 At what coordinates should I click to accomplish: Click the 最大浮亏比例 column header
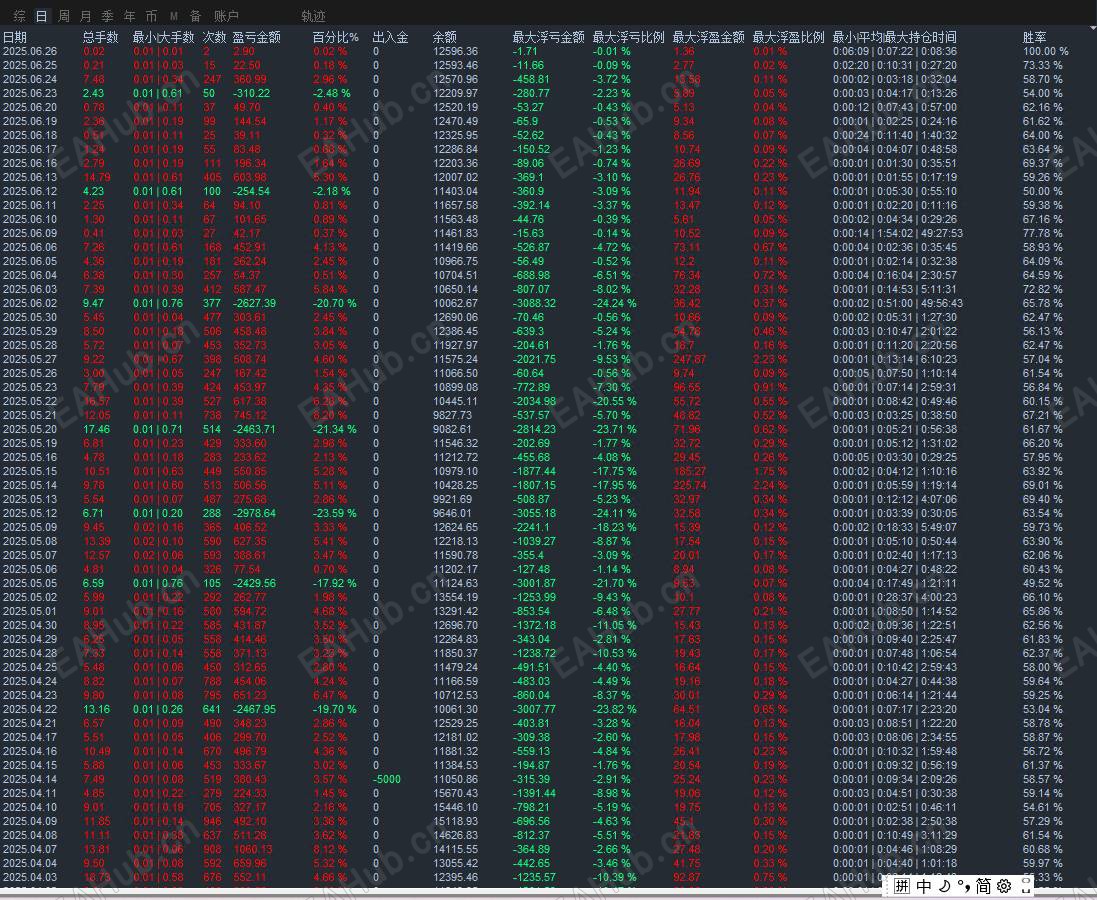tap(628, 37)
